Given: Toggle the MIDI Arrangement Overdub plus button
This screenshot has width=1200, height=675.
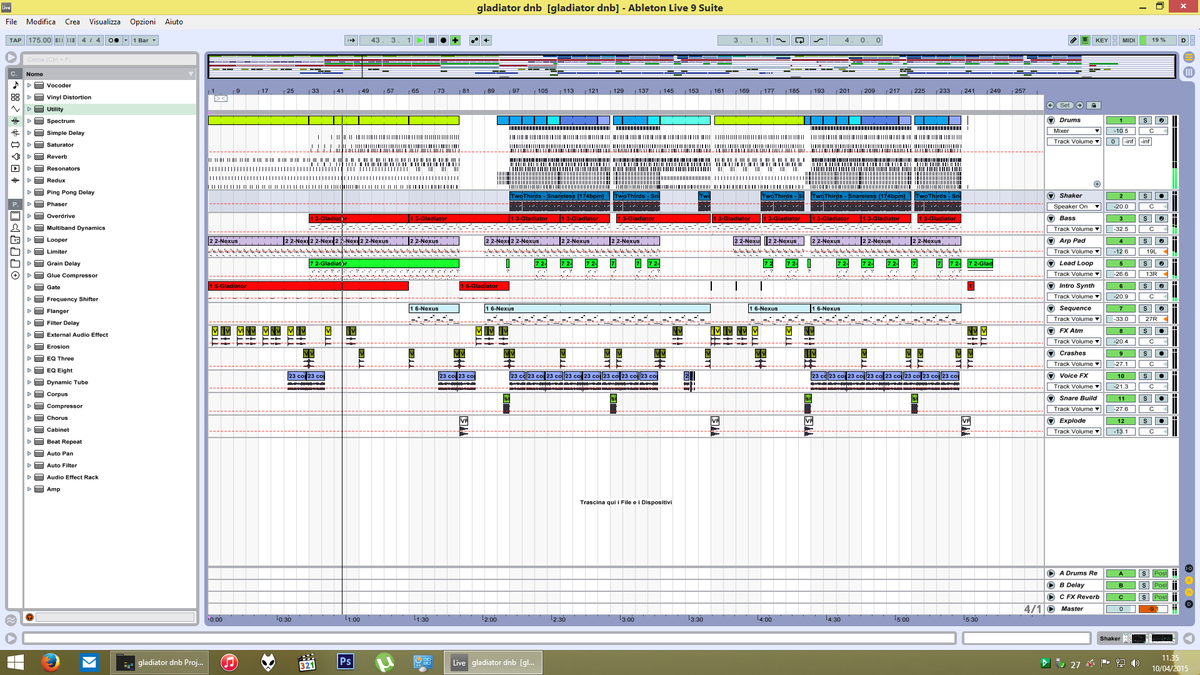Looking at the screenshot, I should click(x=455, y=40).
